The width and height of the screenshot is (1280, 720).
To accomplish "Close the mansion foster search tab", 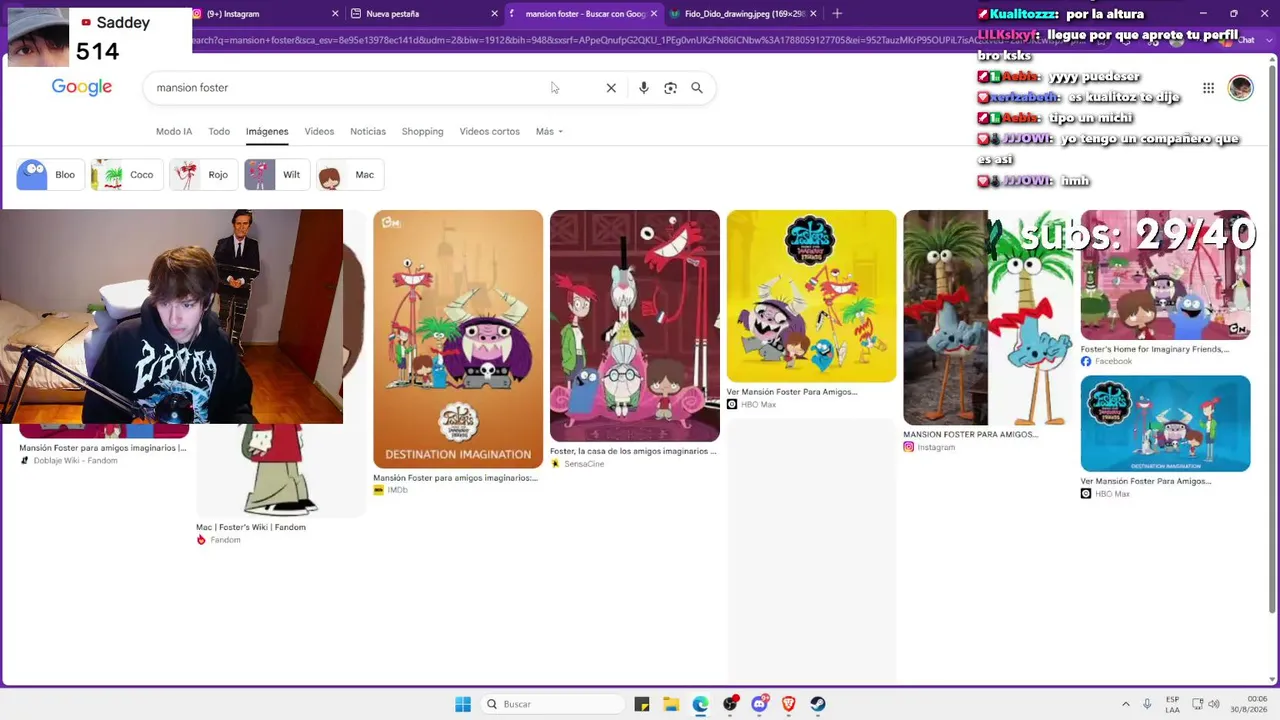I will tap(654, 14).
